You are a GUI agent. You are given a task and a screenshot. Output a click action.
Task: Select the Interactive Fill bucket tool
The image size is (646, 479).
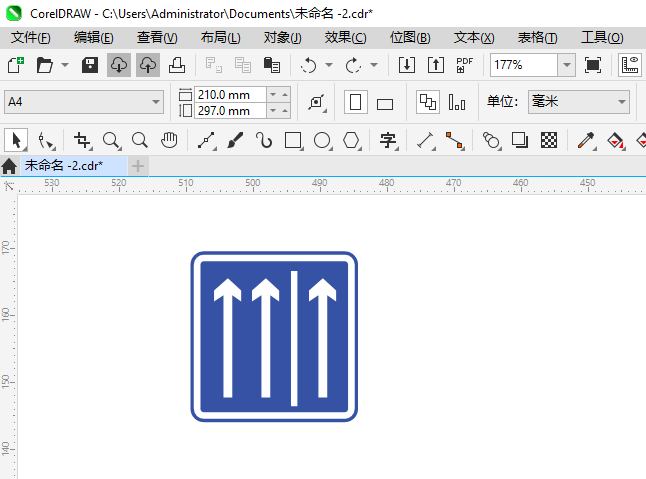(x=616, y=140)
